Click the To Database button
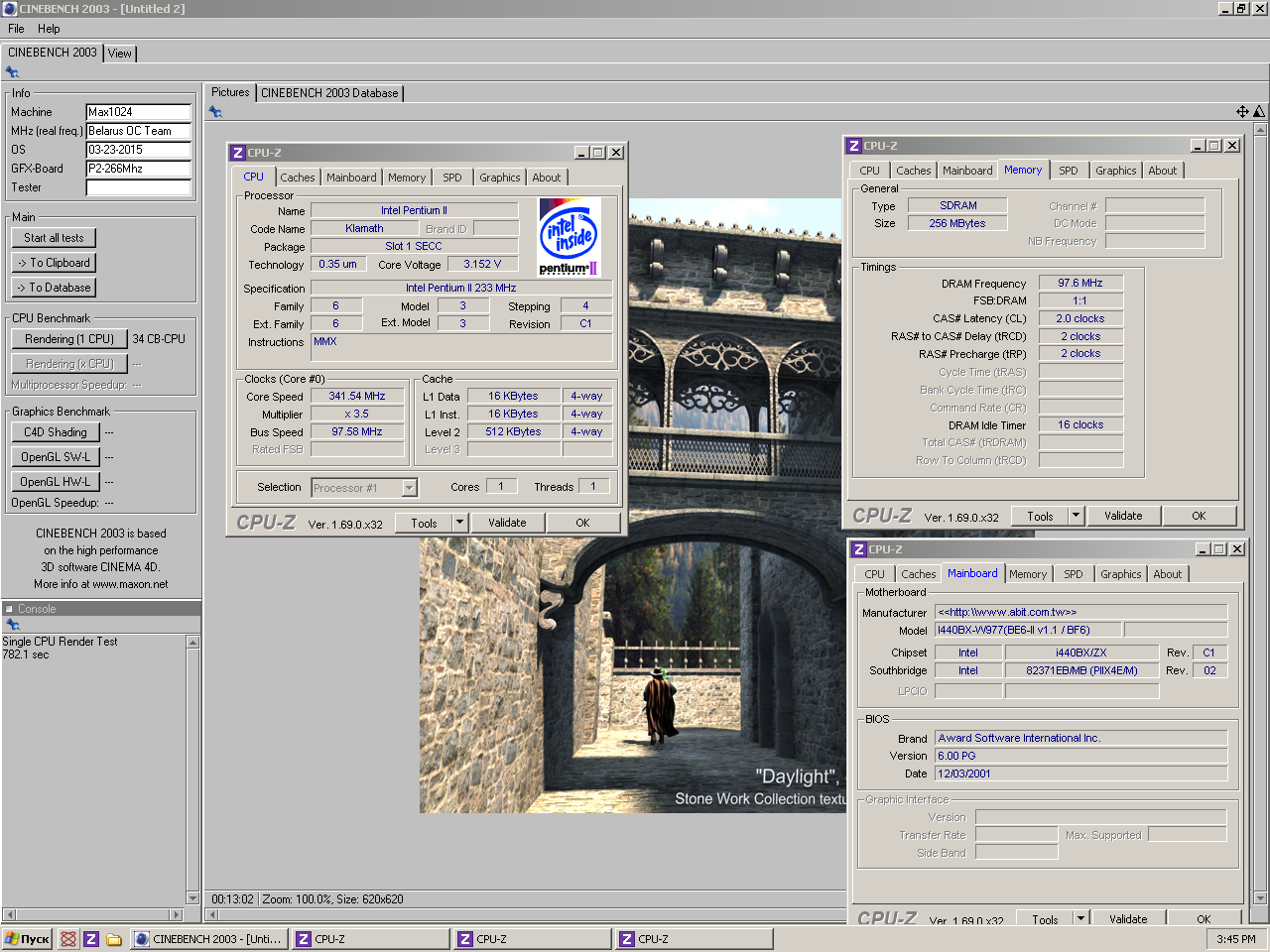Image resolution: width=1270 pixels, height=952 pixels. click(x=55, y=288)
